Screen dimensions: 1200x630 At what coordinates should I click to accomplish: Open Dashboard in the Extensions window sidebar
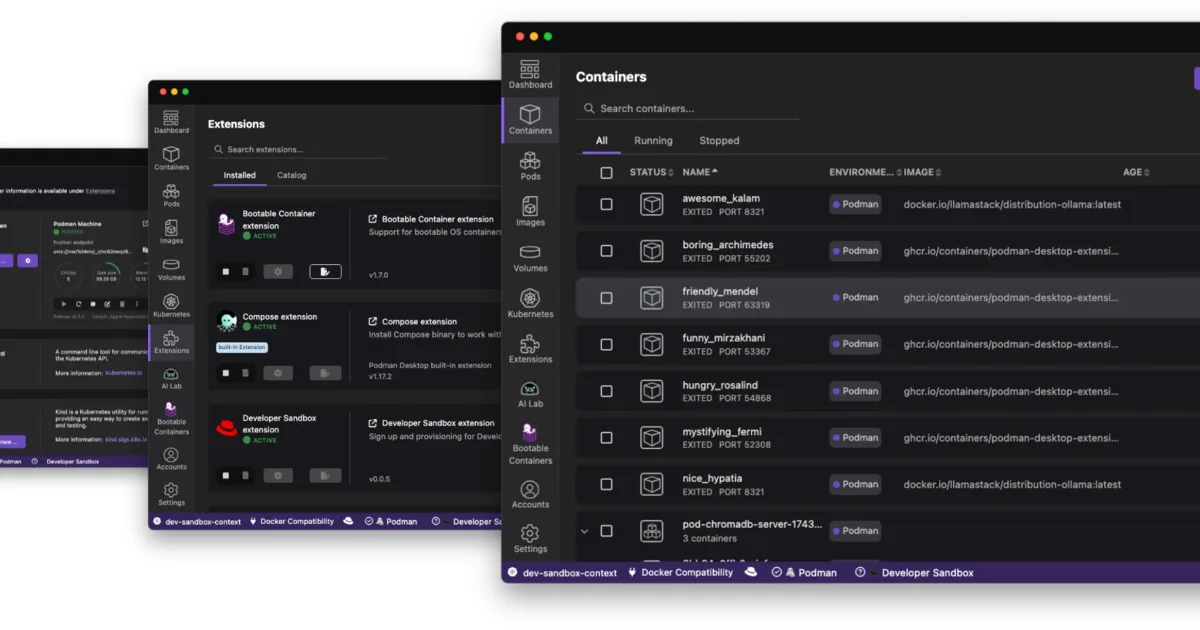[171, 122]
